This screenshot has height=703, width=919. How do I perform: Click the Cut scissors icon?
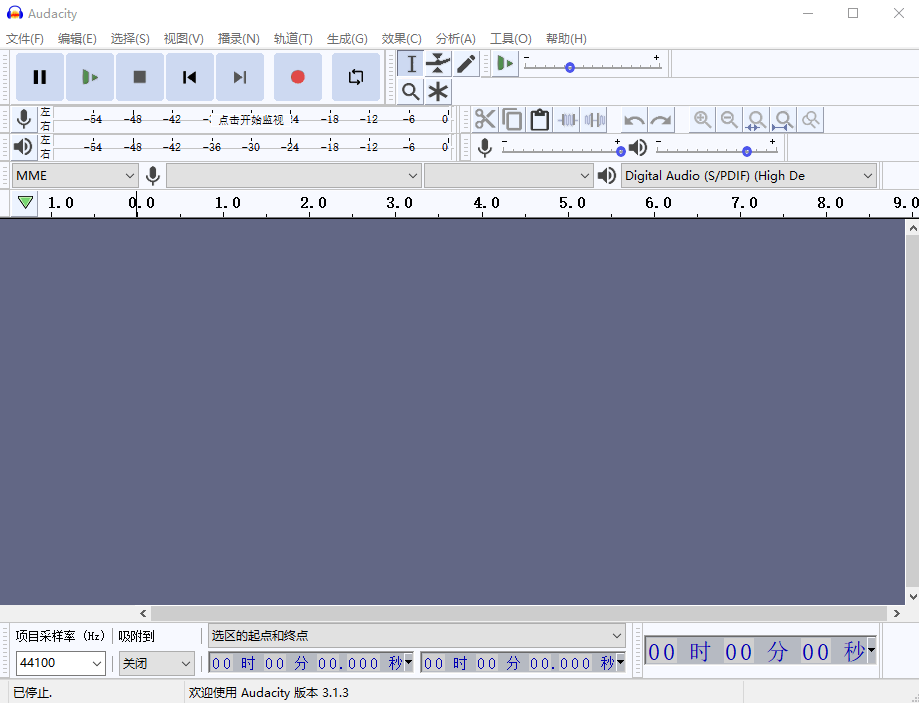(x=485, y=120)
